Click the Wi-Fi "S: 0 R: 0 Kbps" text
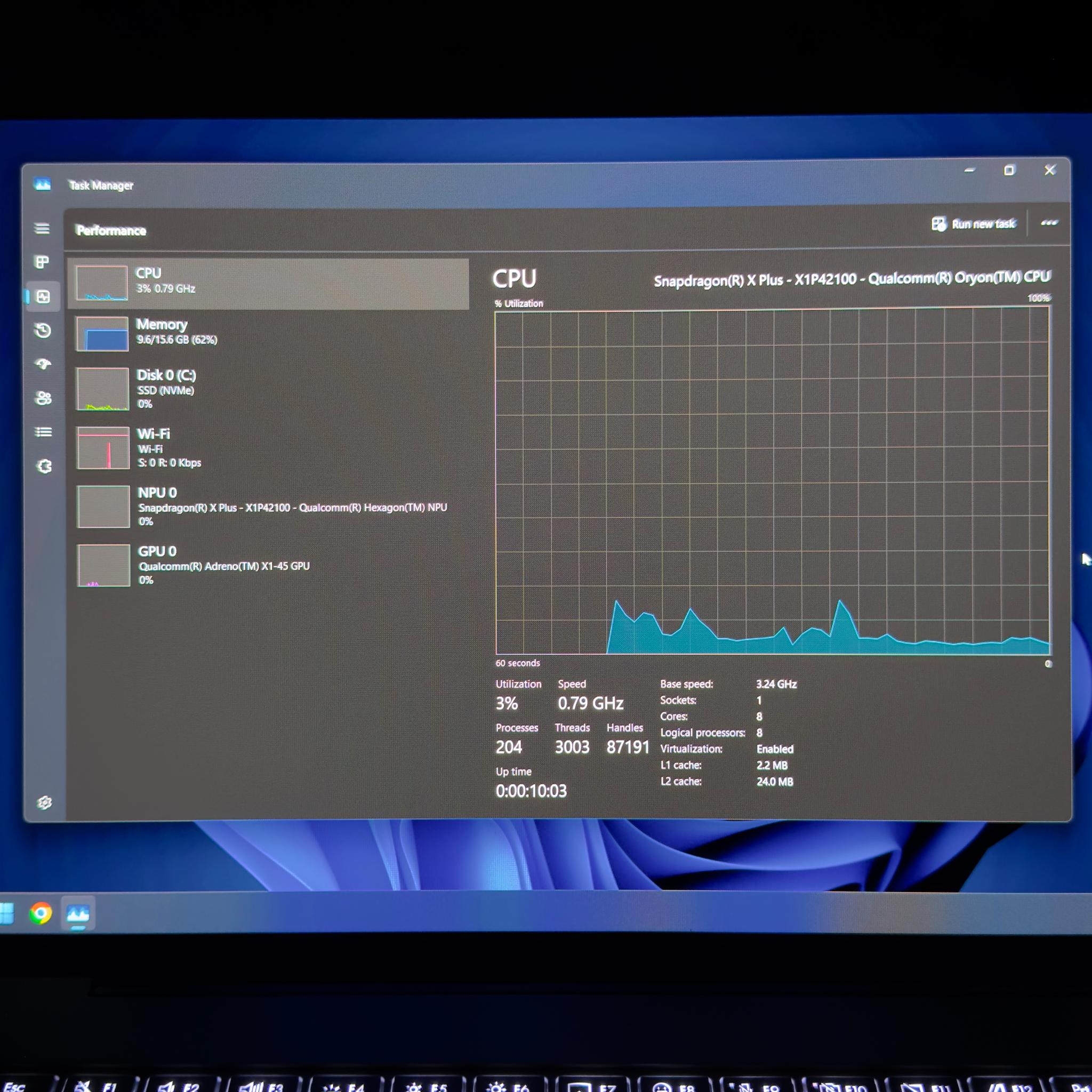 (x=170, y=462)
